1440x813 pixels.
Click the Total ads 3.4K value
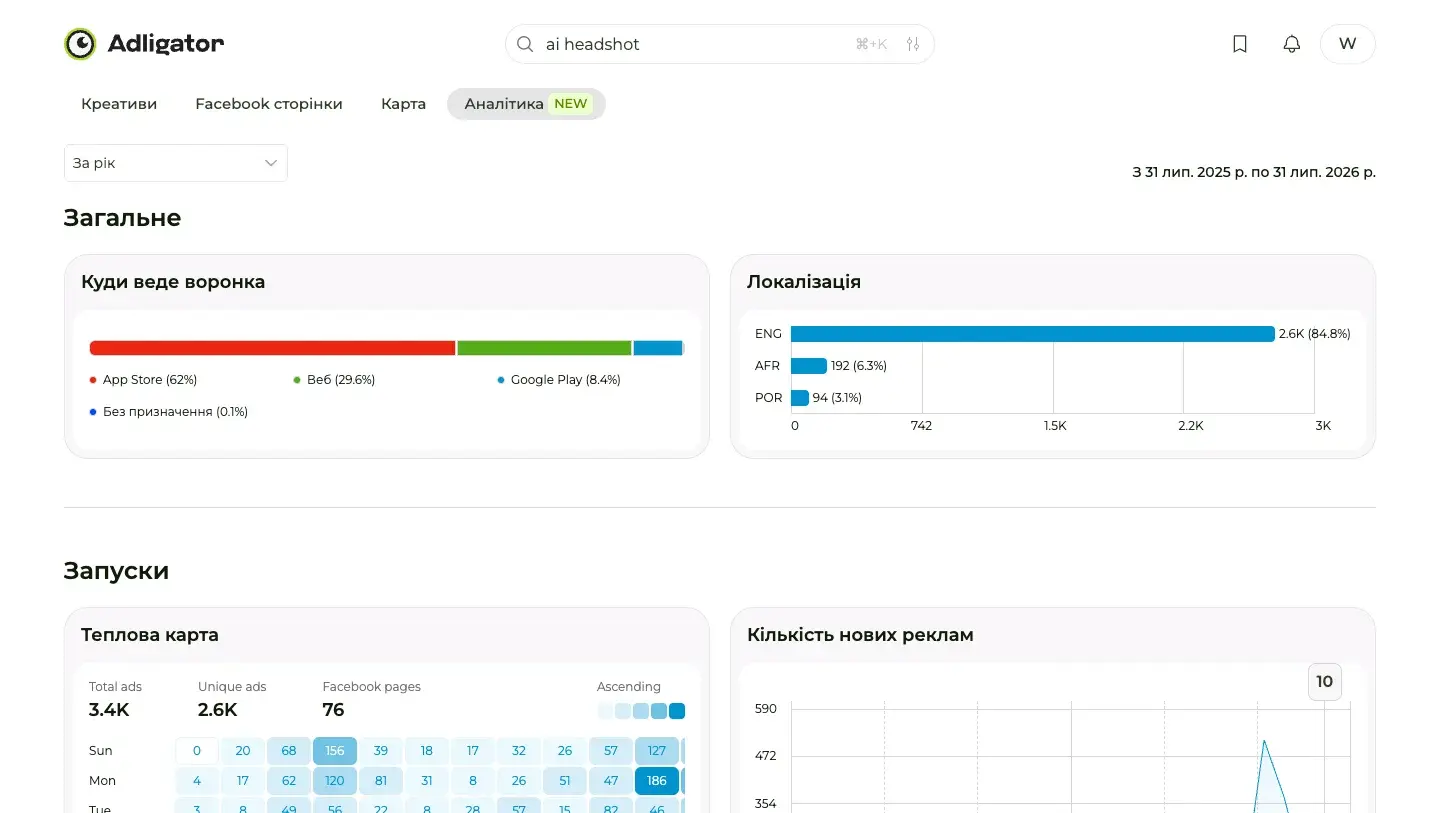109,710
